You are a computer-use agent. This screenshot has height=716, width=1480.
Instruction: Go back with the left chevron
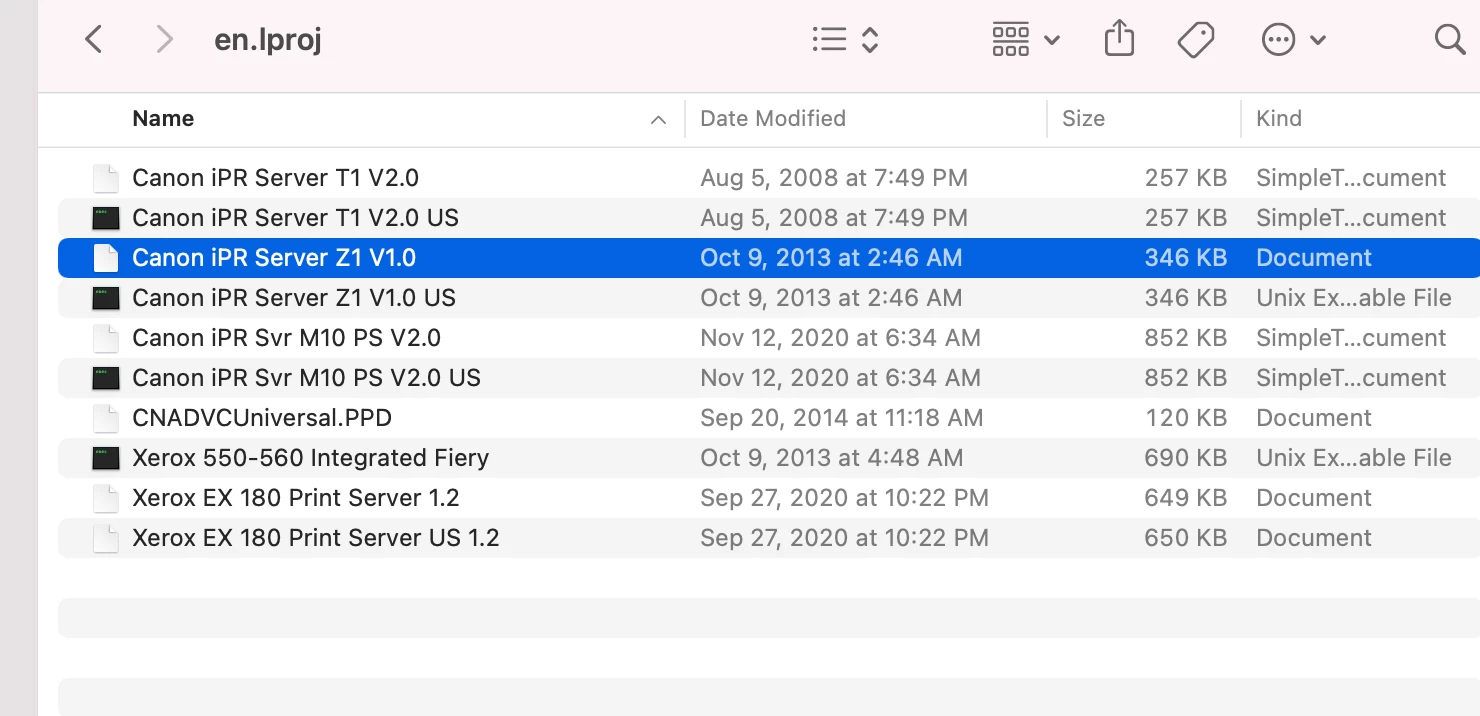[93, 40]
